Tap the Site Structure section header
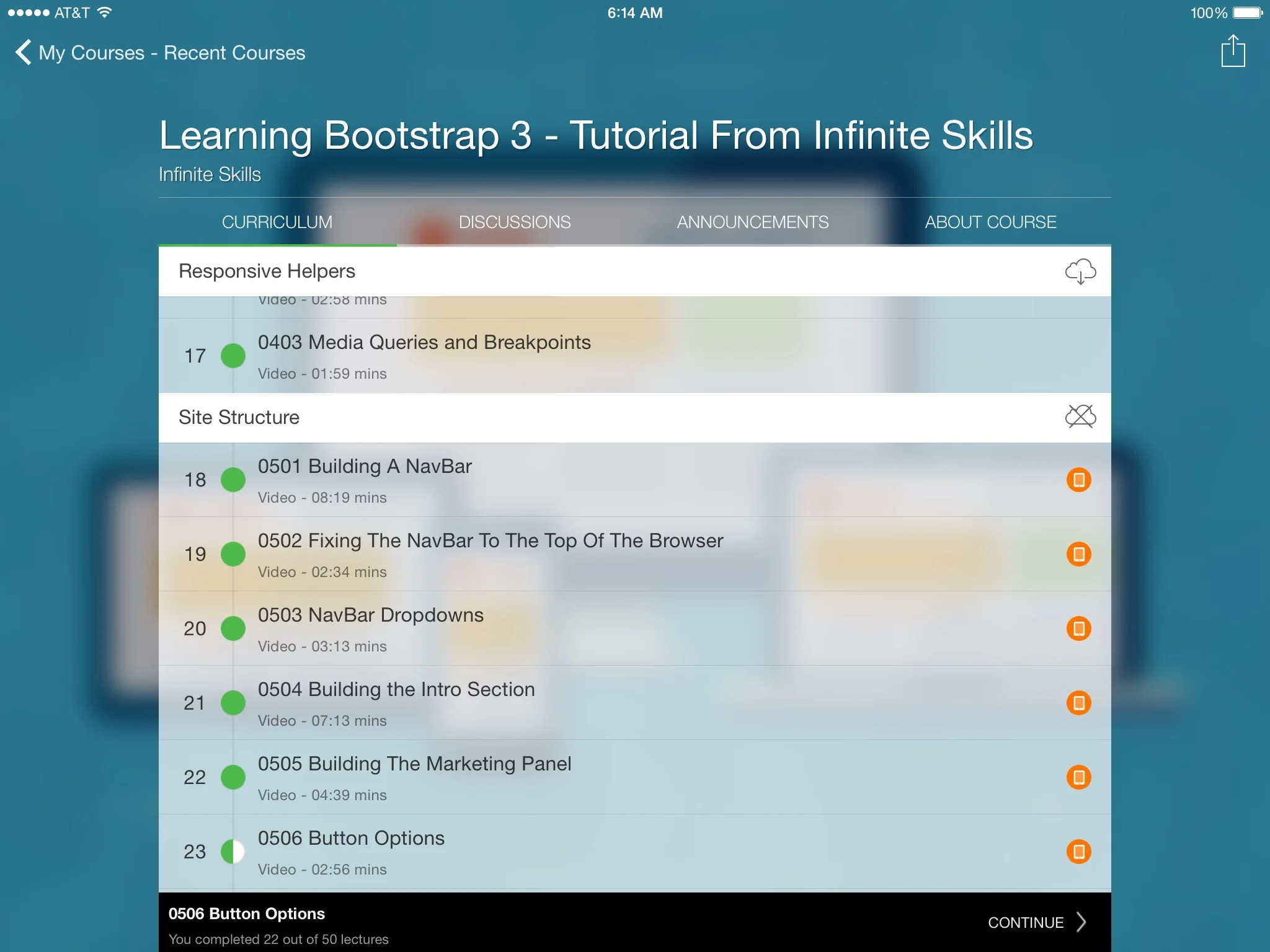This screenshot has height=952, width=1270. (635, 418)
